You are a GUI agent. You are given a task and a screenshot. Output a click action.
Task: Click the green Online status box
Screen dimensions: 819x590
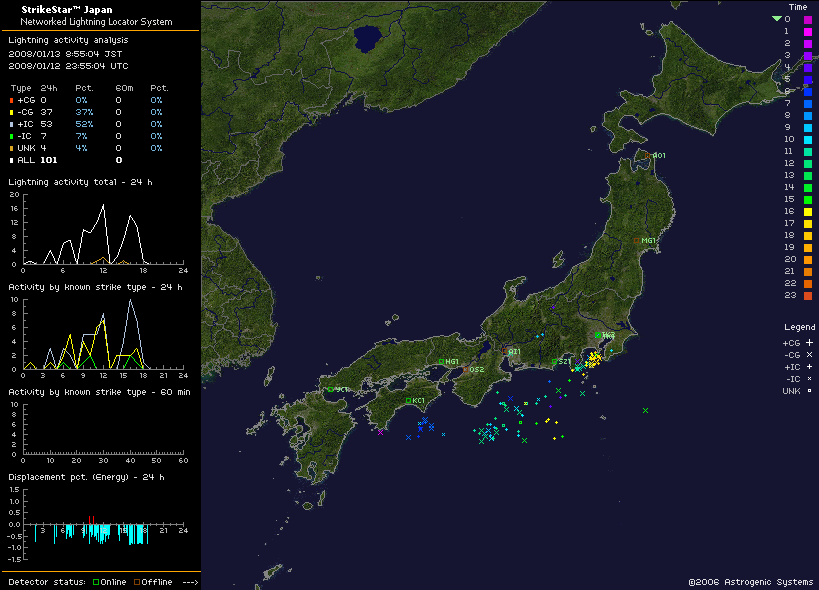pos(95,582)
